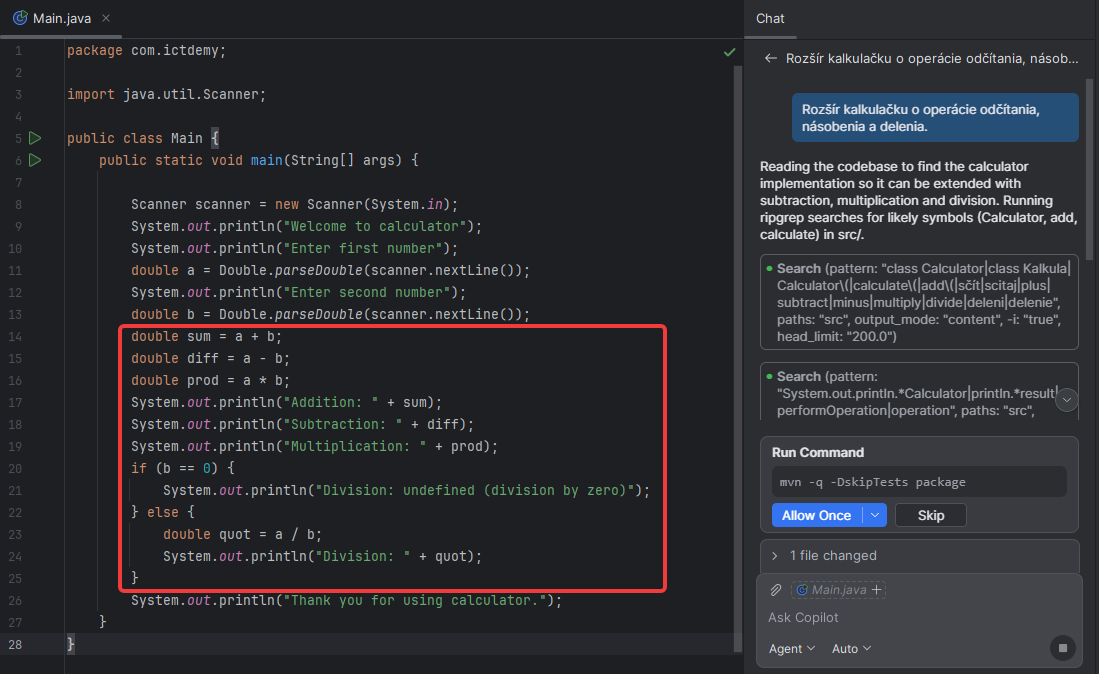Click the "Run Command" heading
Image resolution: width=1099 pixels, height=674 pixels.
(x=818, y=453)
